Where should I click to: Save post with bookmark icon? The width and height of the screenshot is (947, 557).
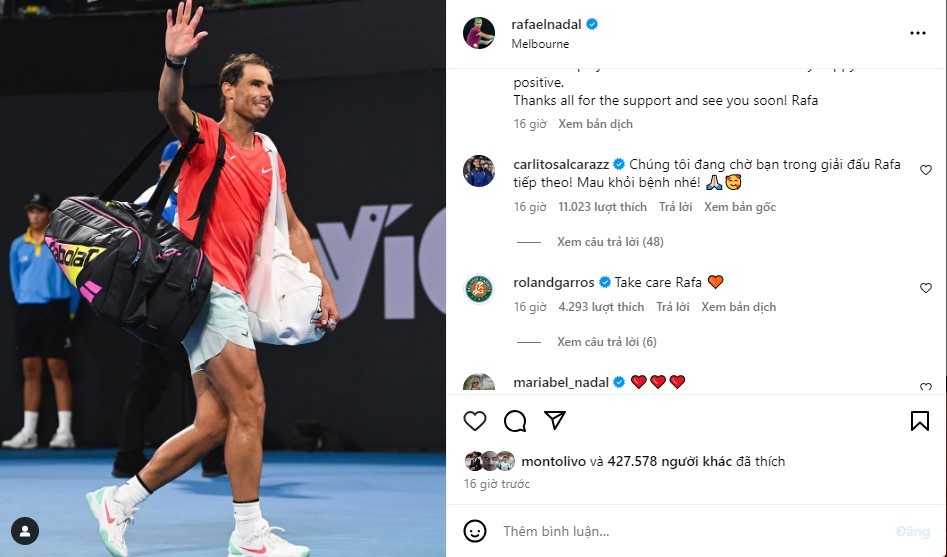[x=920, y=420]
